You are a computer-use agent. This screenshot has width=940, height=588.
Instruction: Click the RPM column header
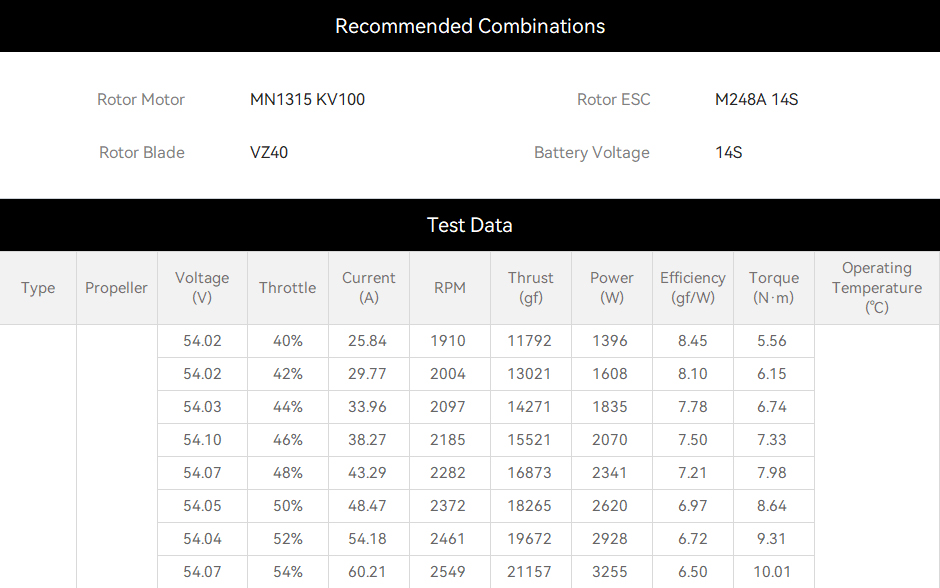point(450,288)
